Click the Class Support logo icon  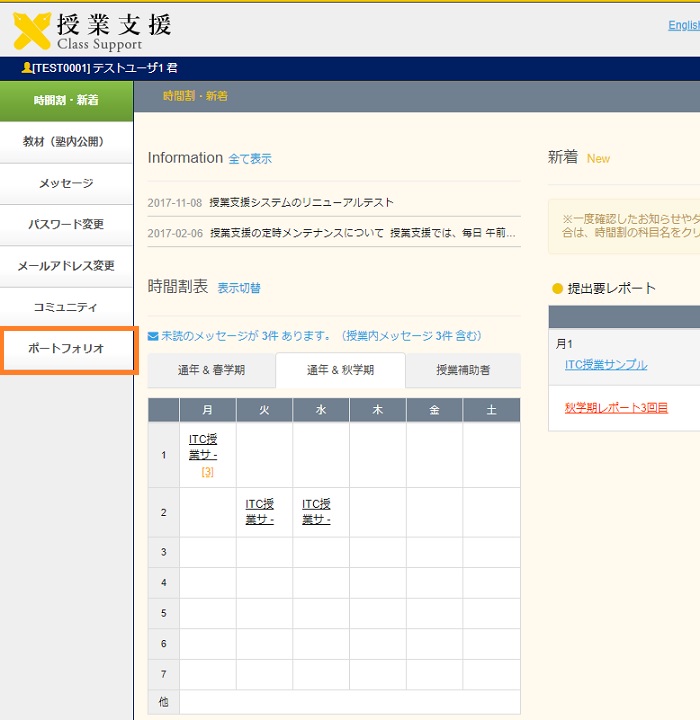pos(31,30)
